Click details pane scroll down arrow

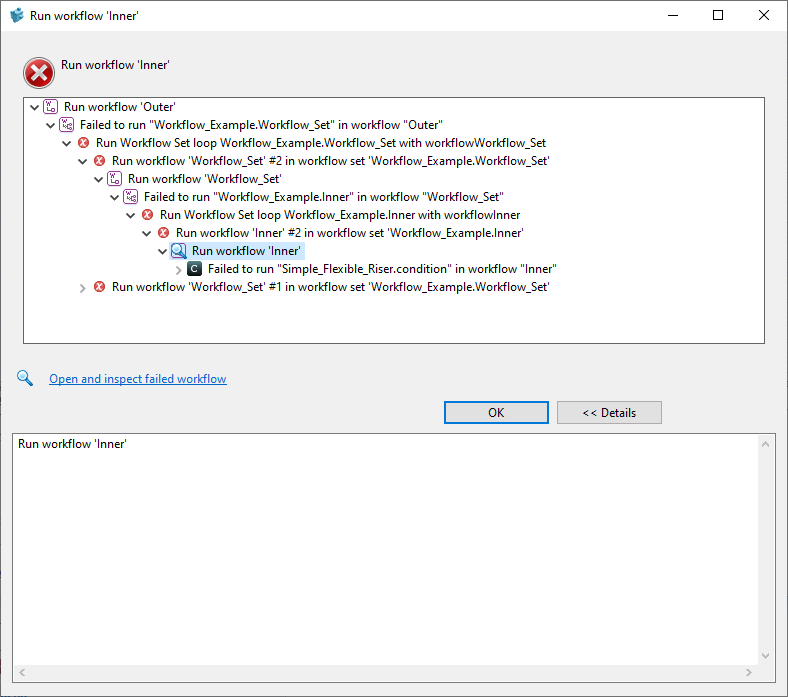[x=765, y=656]
